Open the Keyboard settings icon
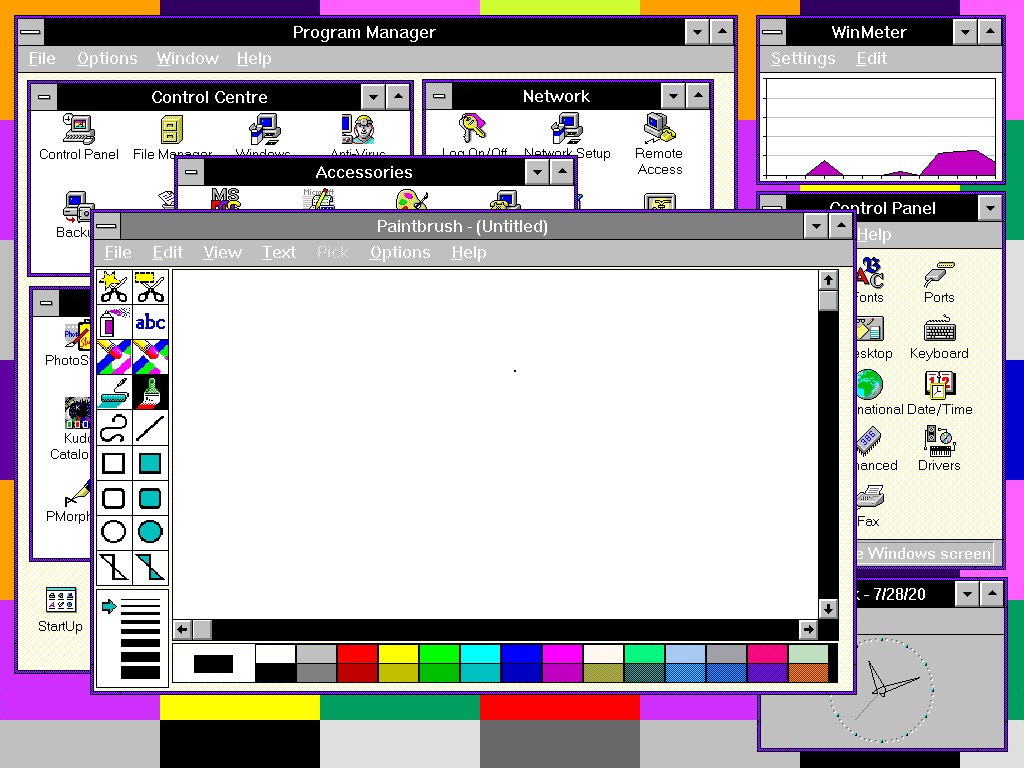Image resolution: width=1024 pixels, height=768 pixels. (x=938, y=330)
